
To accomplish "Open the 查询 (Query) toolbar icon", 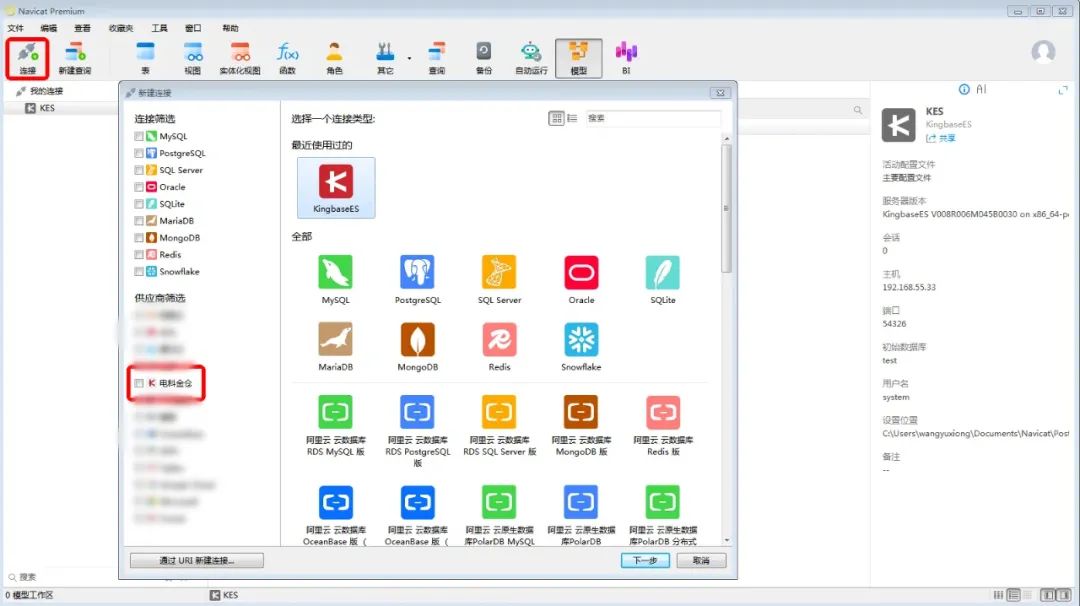I will click(x=437, y=58).
